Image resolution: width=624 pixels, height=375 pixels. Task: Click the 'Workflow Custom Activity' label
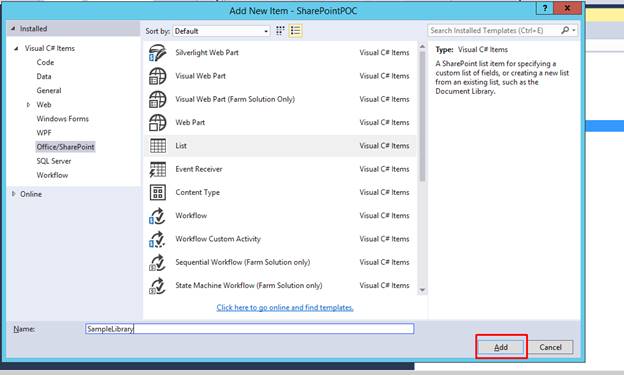(218, 239)
